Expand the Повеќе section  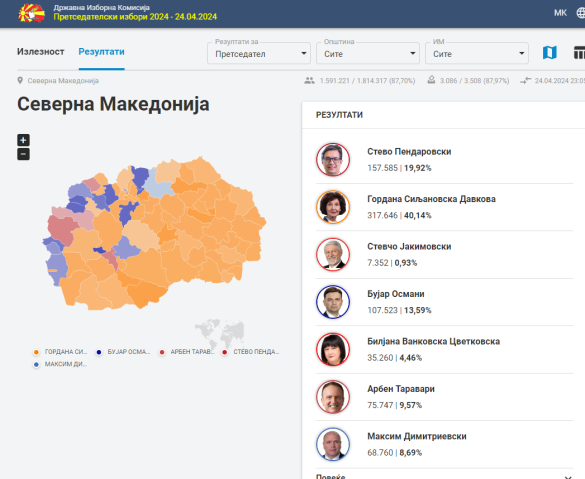click(444, 476)
